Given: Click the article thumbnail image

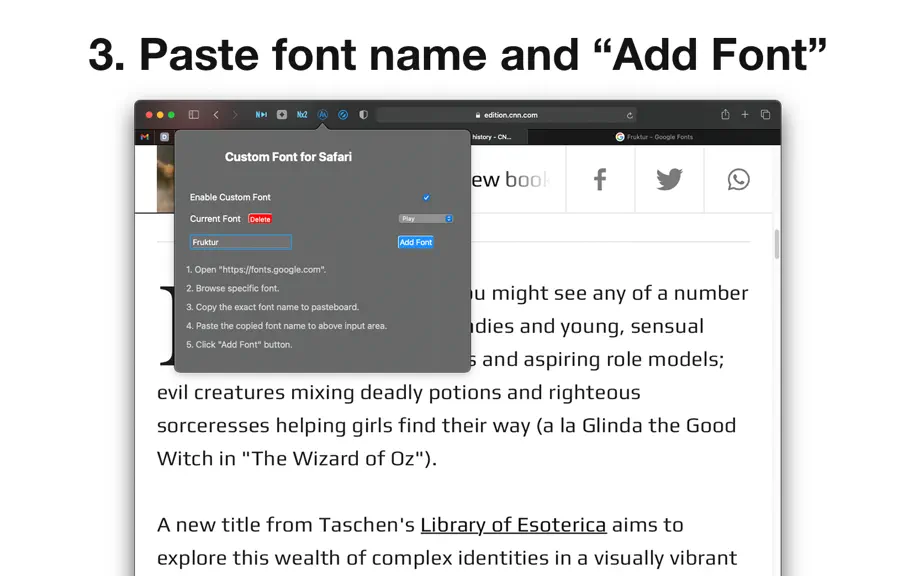Looking at the screenshot, I should 165,179.
